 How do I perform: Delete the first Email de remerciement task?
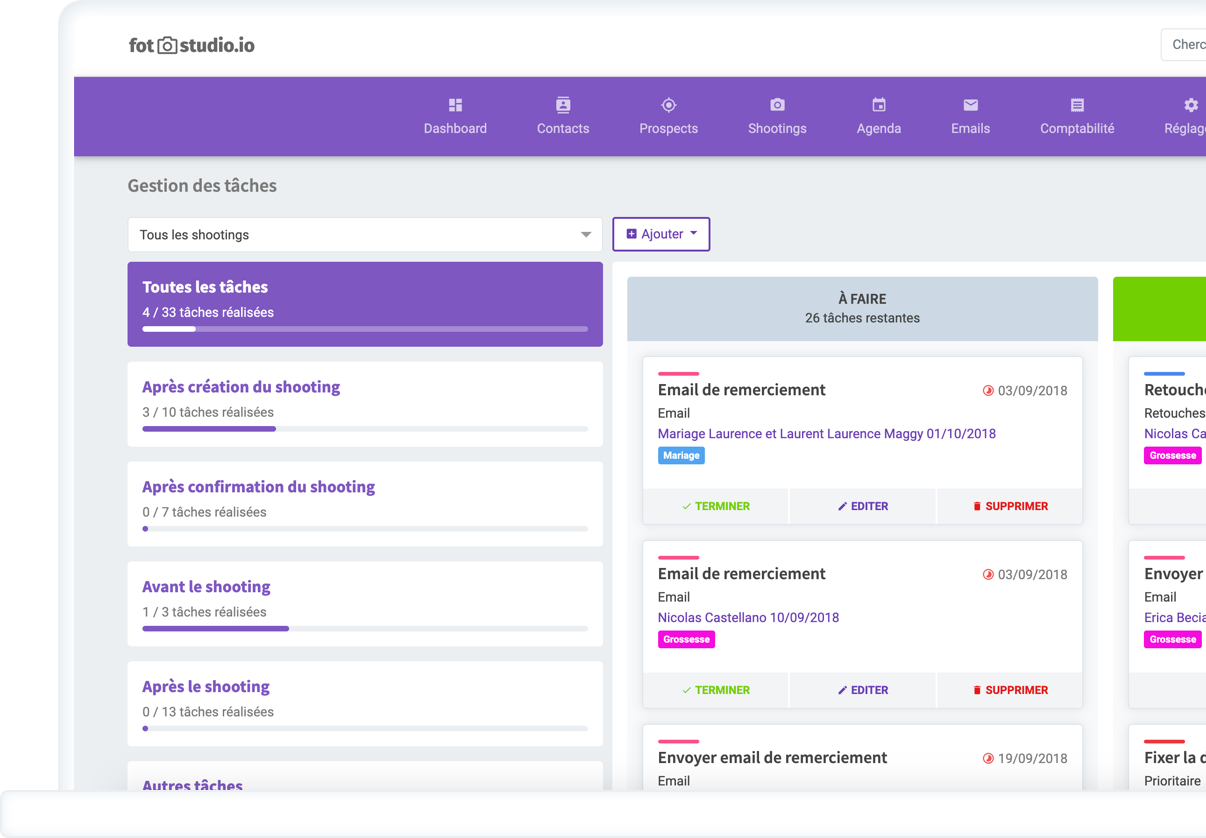[1010, 506]
